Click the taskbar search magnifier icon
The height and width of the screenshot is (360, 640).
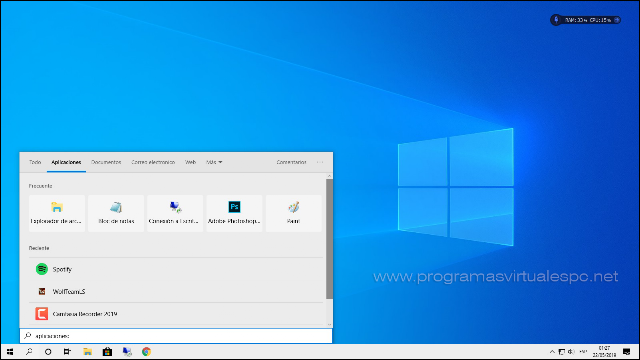coord(29,351)
